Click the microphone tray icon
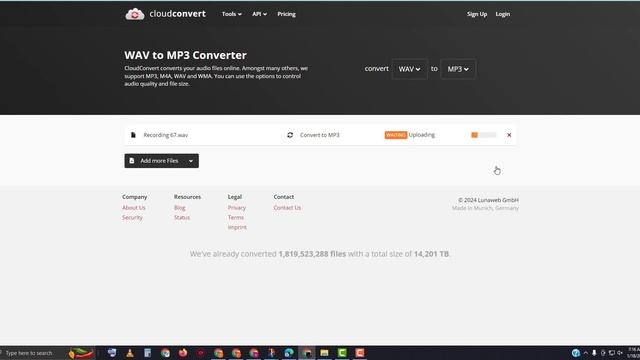Screen dimensions: 640x360 [x=594, y=353]
